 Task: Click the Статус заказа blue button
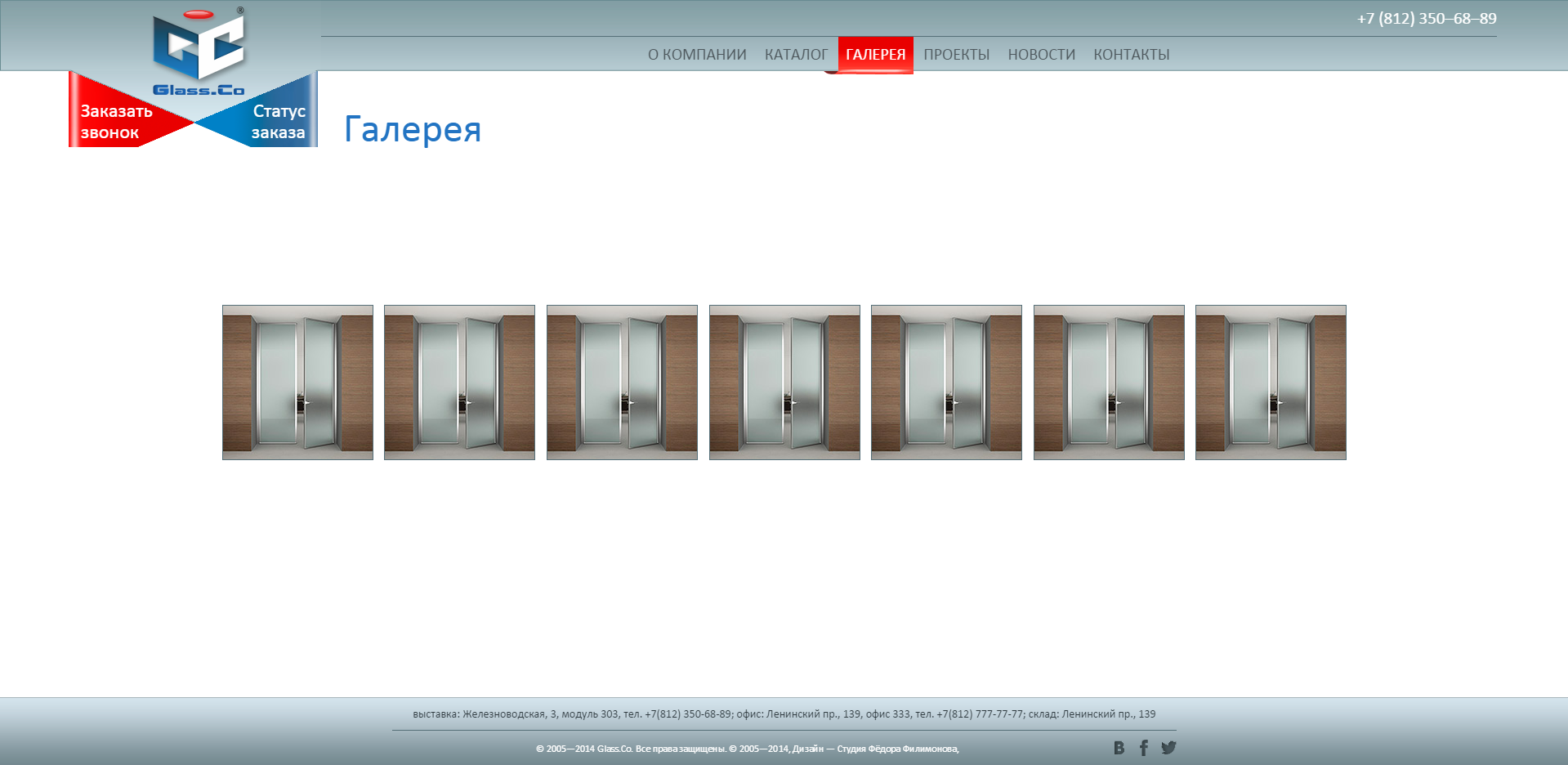[278, 122]
